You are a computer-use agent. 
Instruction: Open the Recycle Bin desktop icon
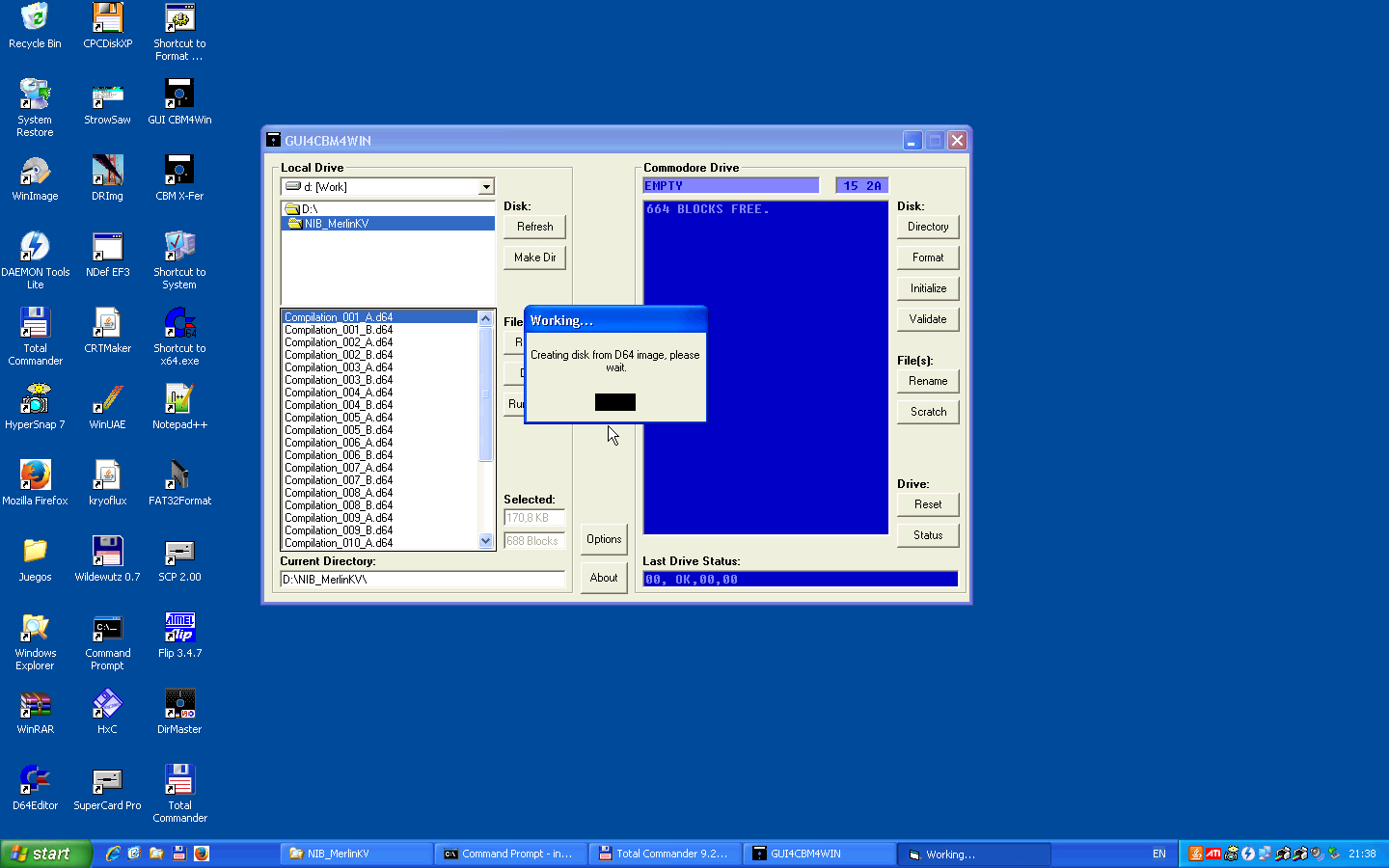click(35, 26)
